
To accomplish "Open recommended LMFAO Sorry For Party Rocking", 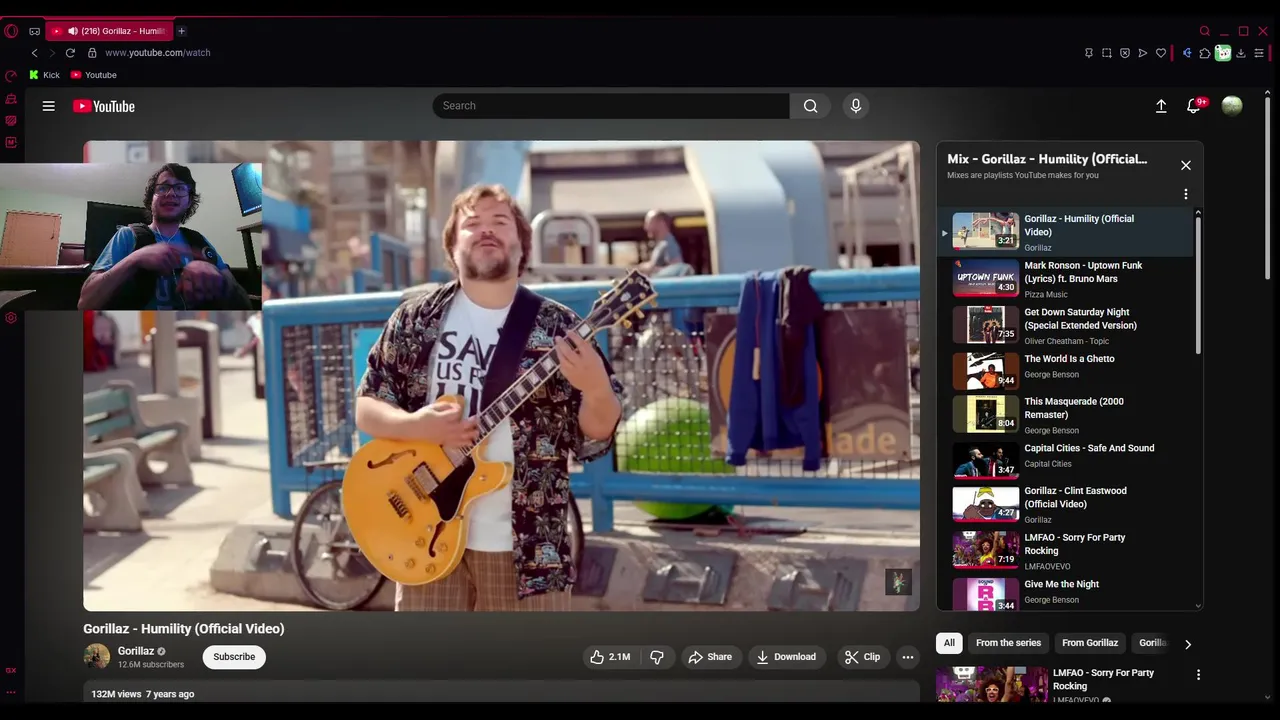I will [1103, 679].
